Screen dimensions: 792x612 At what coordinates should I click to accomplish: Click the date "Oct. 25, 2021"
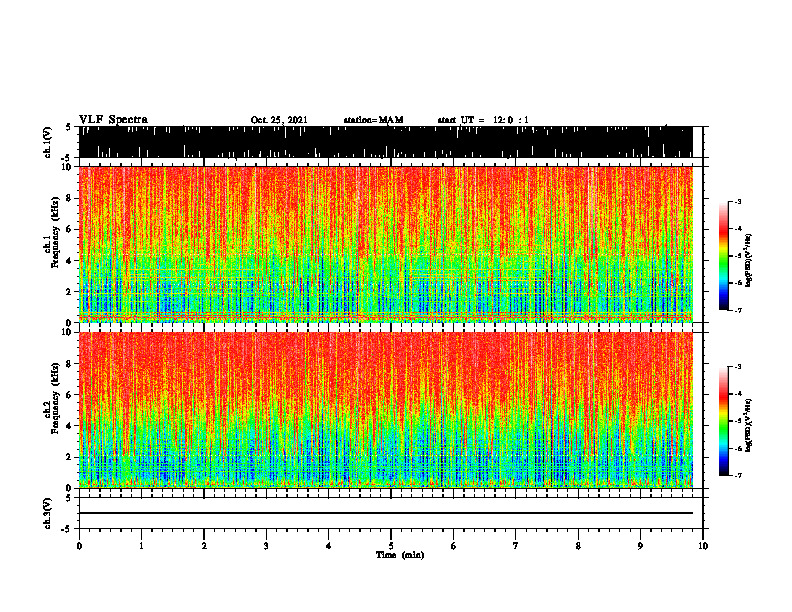tap(279, 120)
